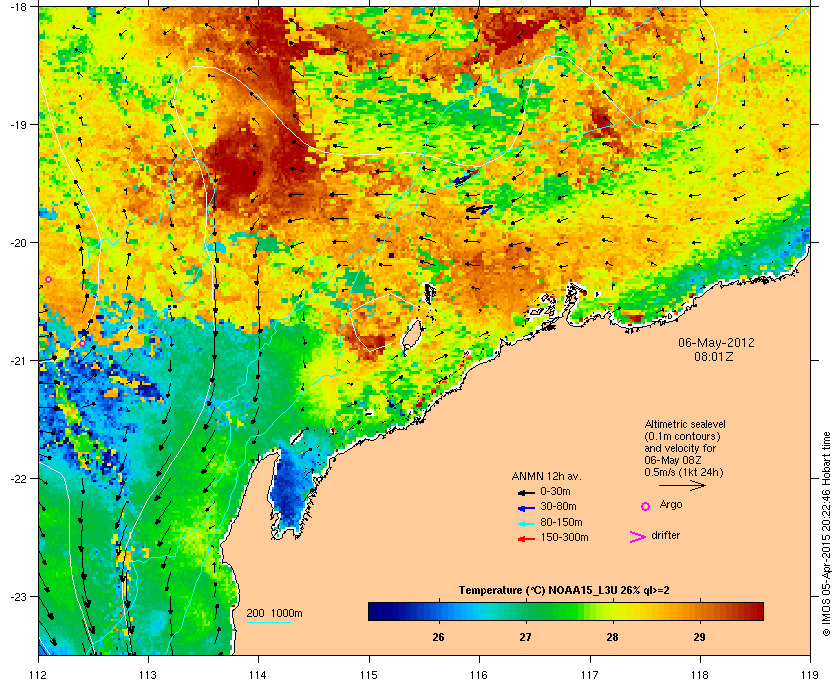The width and height of the screenshot is (840, 680).
Task: Click the yellow 28 degree region of colorbar
Action: click(x=612, y=611)
